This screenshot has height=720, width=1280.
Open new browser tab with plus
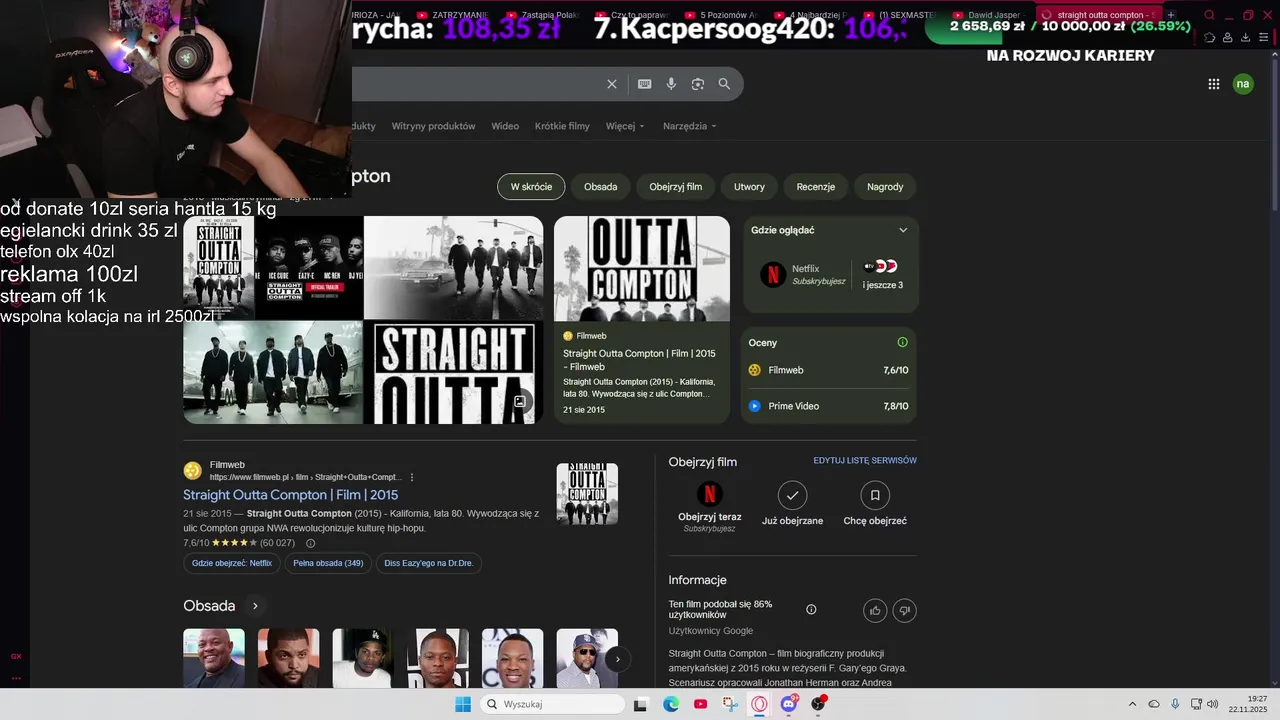click(1171, 15)
